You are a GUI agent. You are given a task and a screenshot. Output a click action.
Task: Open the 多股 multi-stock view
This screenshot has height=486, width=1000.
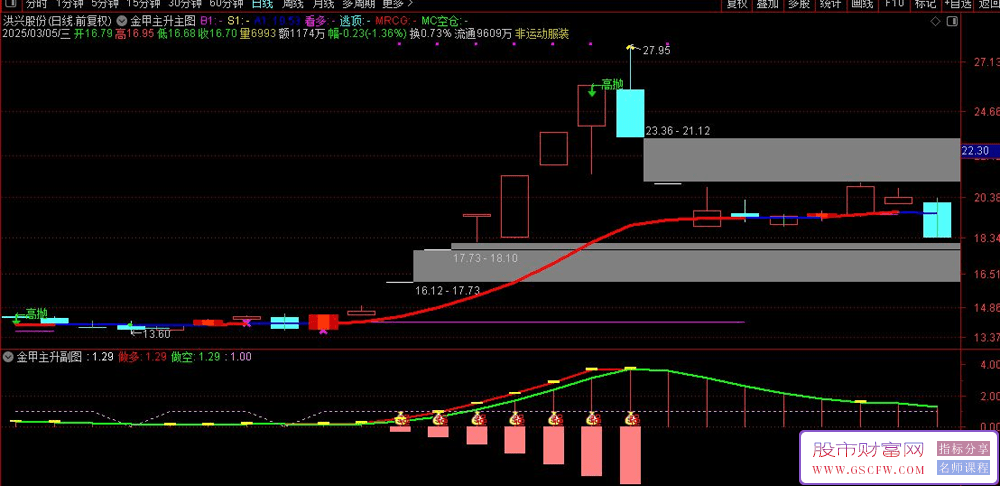(798, 3)
